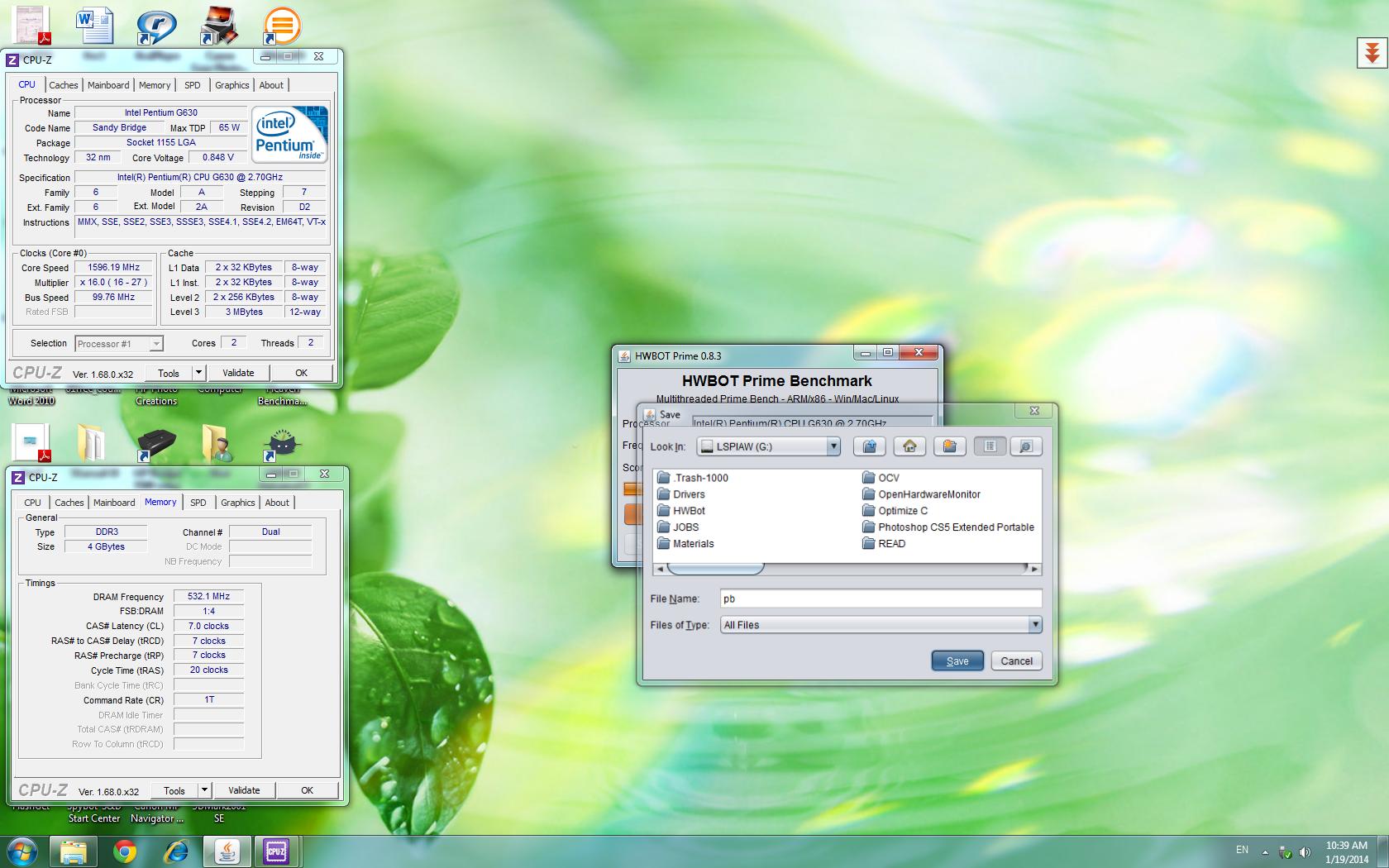Select the OpenHardwareMonitor folder
The width and height of the screenshot is (1389, 868).
921,494
